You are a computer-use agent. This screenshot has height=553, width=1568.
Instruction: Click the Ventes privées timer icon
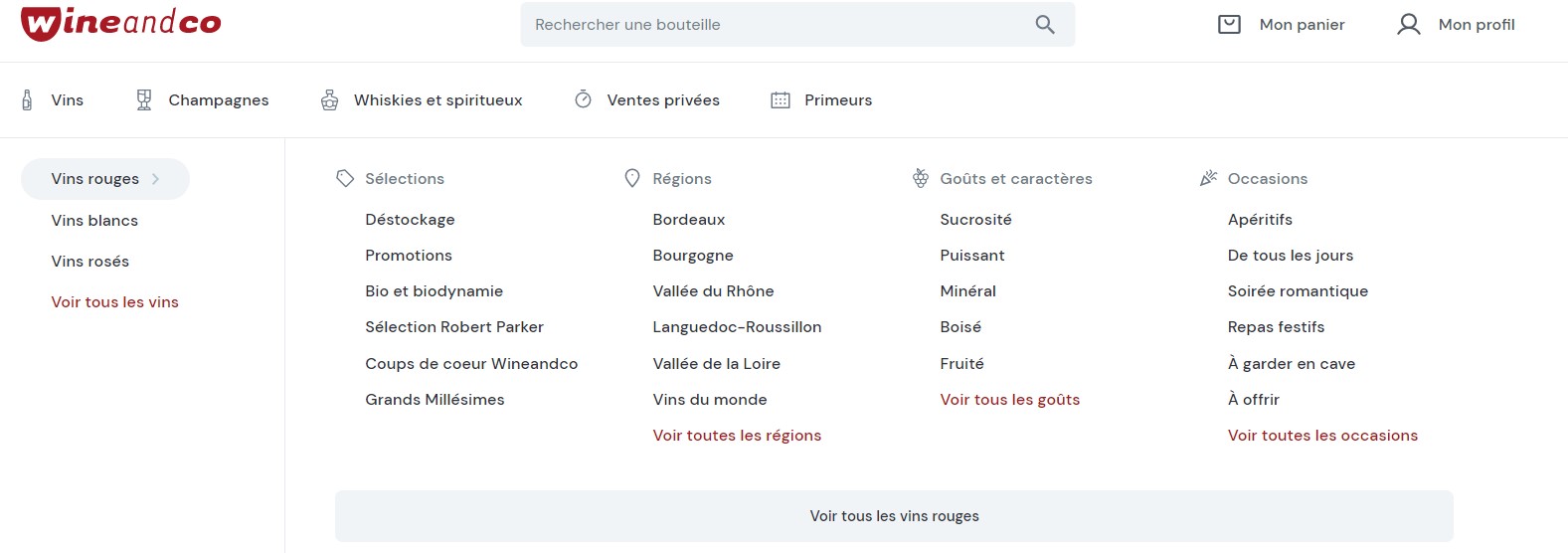click(x=584, y=99)
